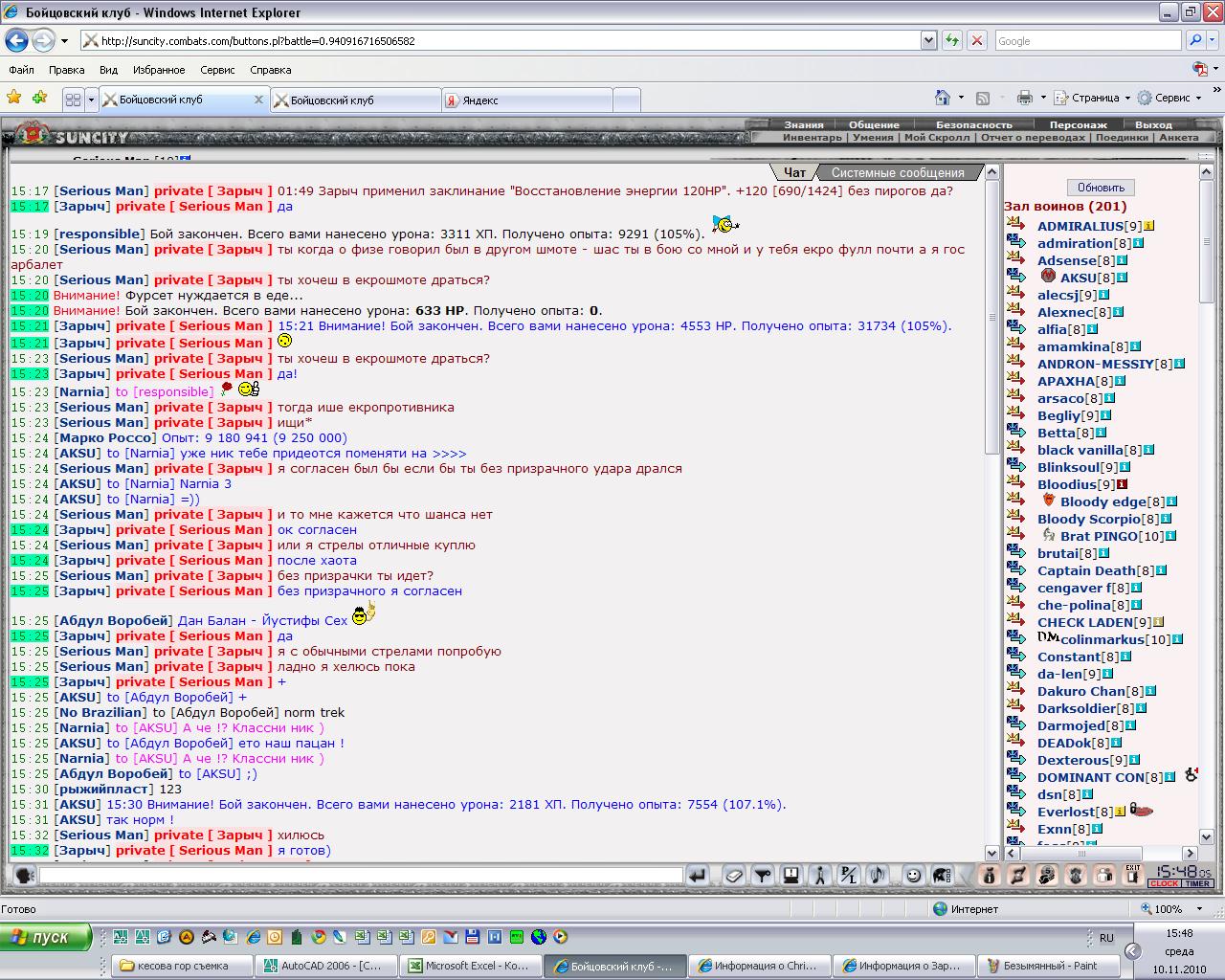The width and height of the screenshot is (1225, 980).
Task: Click the Add to Favorites icon
Action: (39, 98)
